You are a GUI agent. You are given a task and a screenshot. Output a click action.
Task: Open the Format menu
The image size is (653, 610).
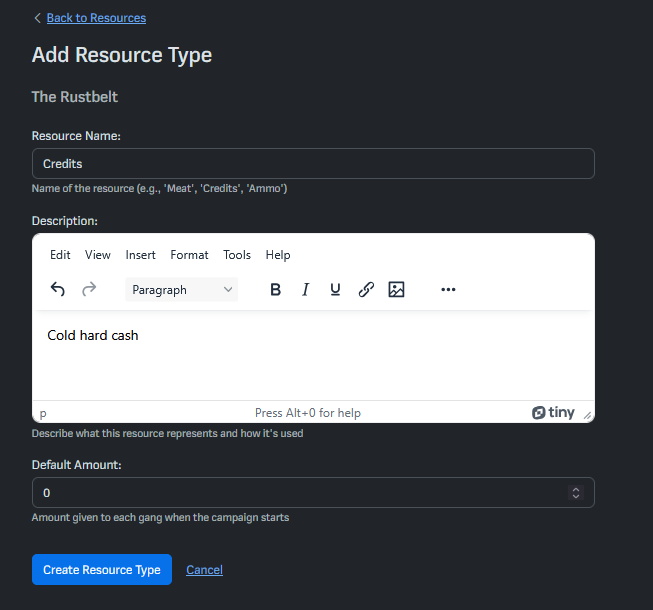(x=189, y=255)
